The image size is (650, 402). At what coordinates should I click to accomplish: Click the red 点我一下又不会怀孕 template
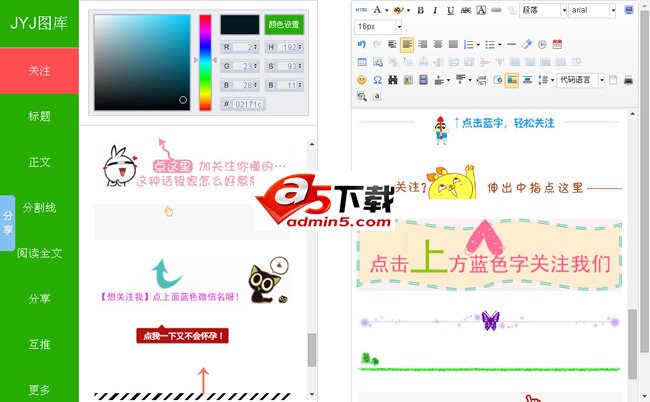pos(182,335)
